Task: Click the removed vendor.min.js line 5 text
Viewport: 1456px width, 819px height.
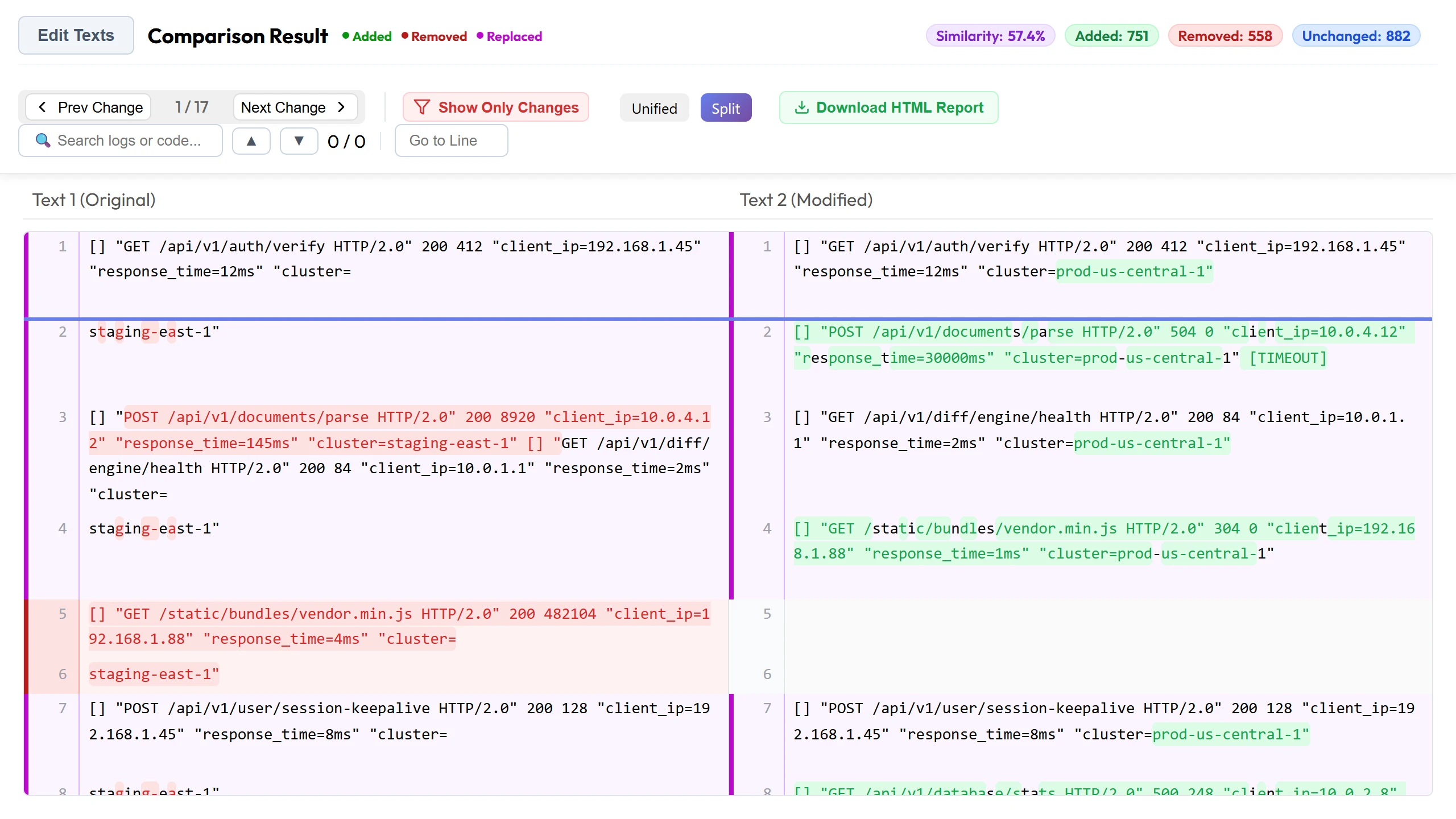Action: pos(399,626)
